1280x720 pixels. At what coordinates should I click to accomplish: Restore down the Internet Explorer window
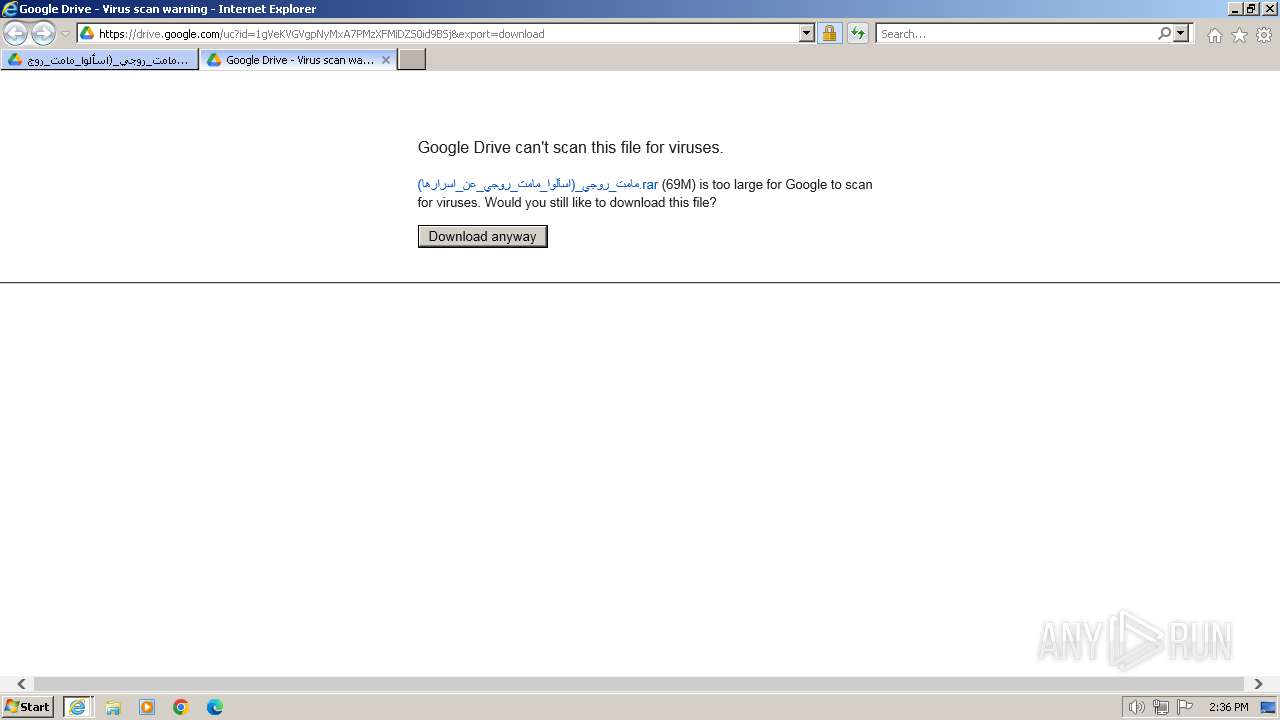click(1251, 9)
